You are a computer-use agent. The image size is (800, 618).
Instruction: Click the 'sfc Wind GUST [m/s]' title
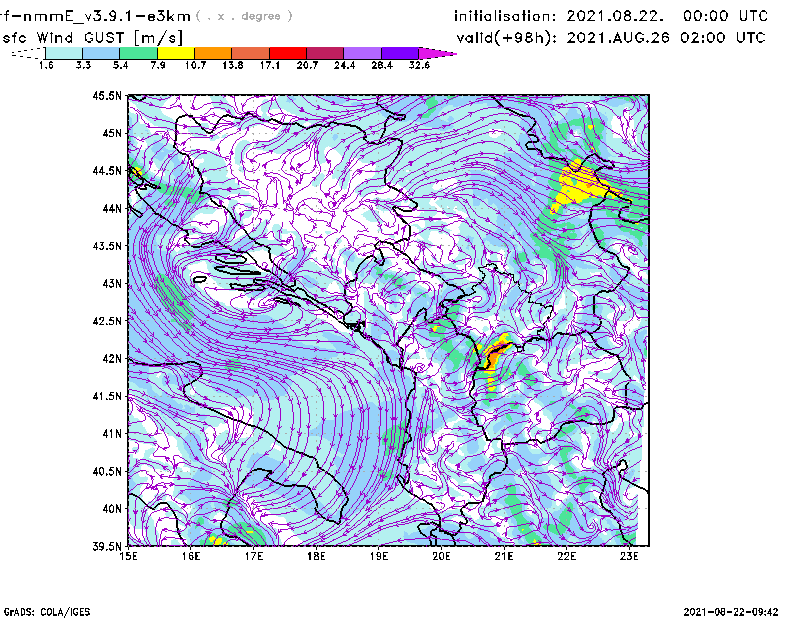[x=75, y=37]
